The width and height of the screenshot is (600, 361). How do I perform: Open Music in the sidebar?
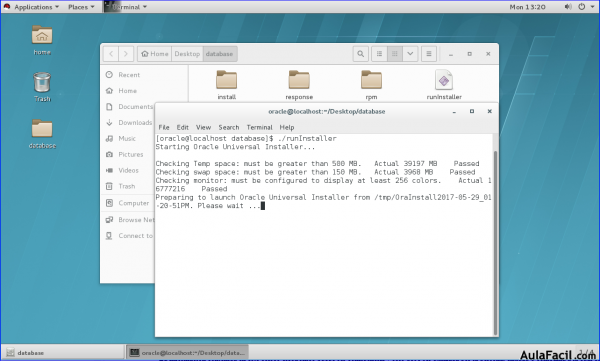coord(127,139)
